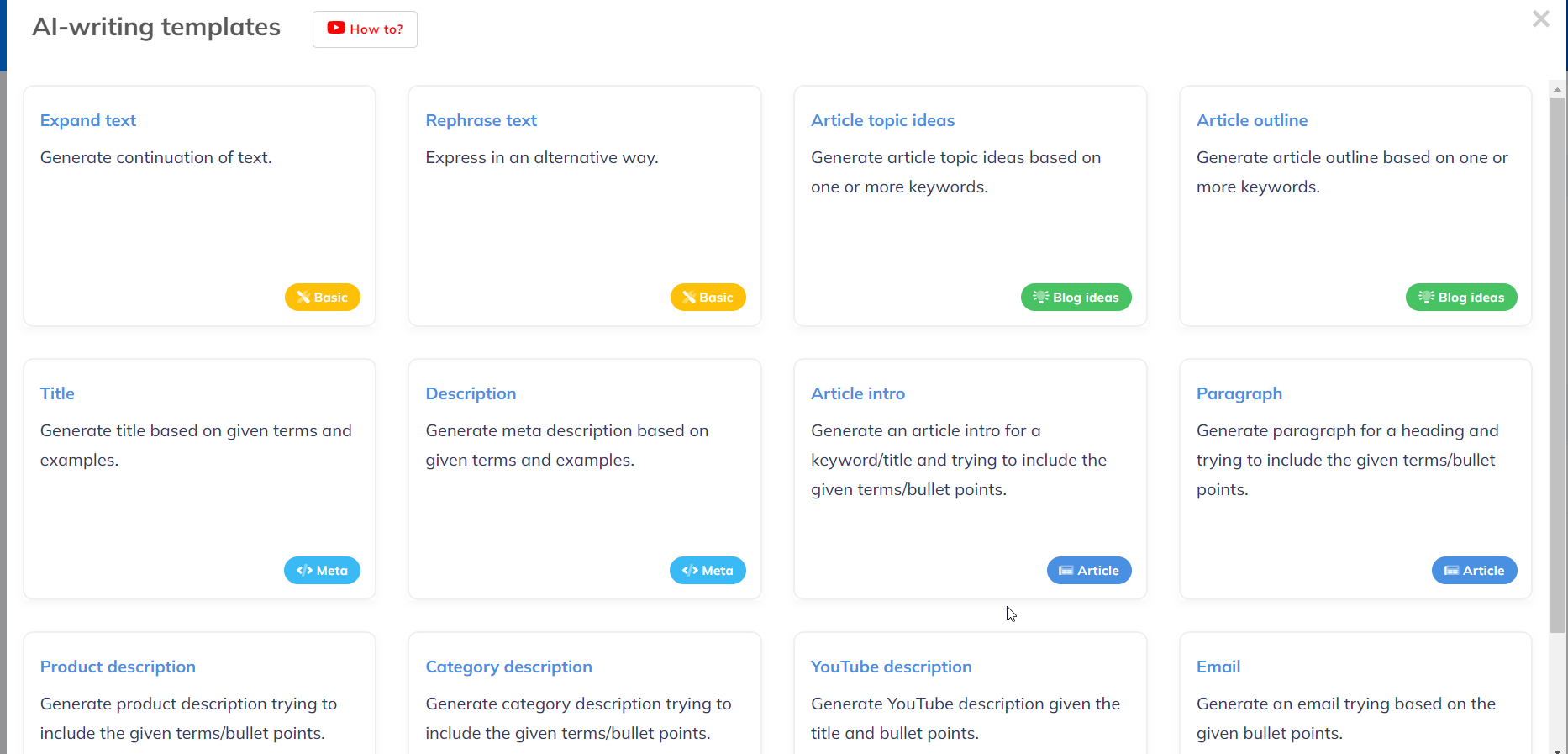Select the Category description template
This screenshot has height=754, width=1568.
(x=509, y=667)
